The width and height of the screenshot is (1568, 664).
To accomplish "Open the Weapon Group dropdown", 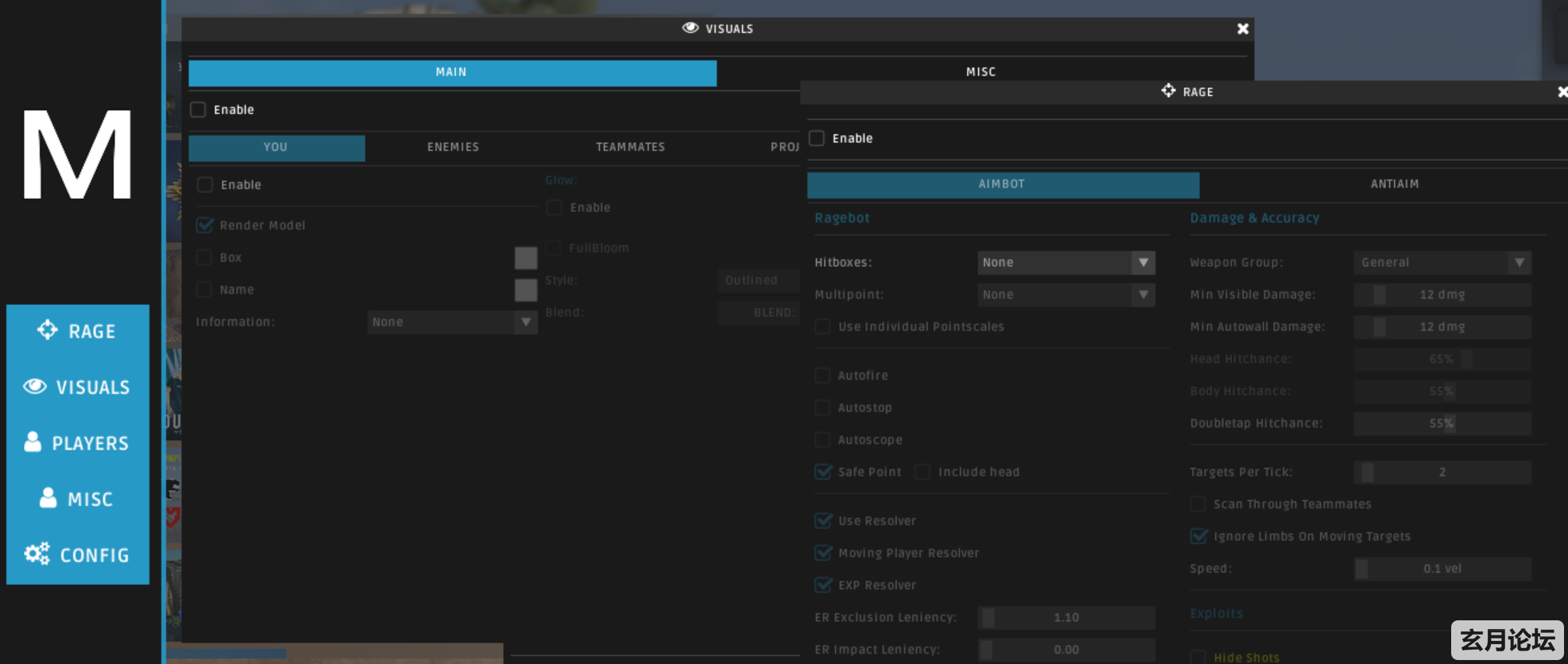I will tap(1442, 262).
